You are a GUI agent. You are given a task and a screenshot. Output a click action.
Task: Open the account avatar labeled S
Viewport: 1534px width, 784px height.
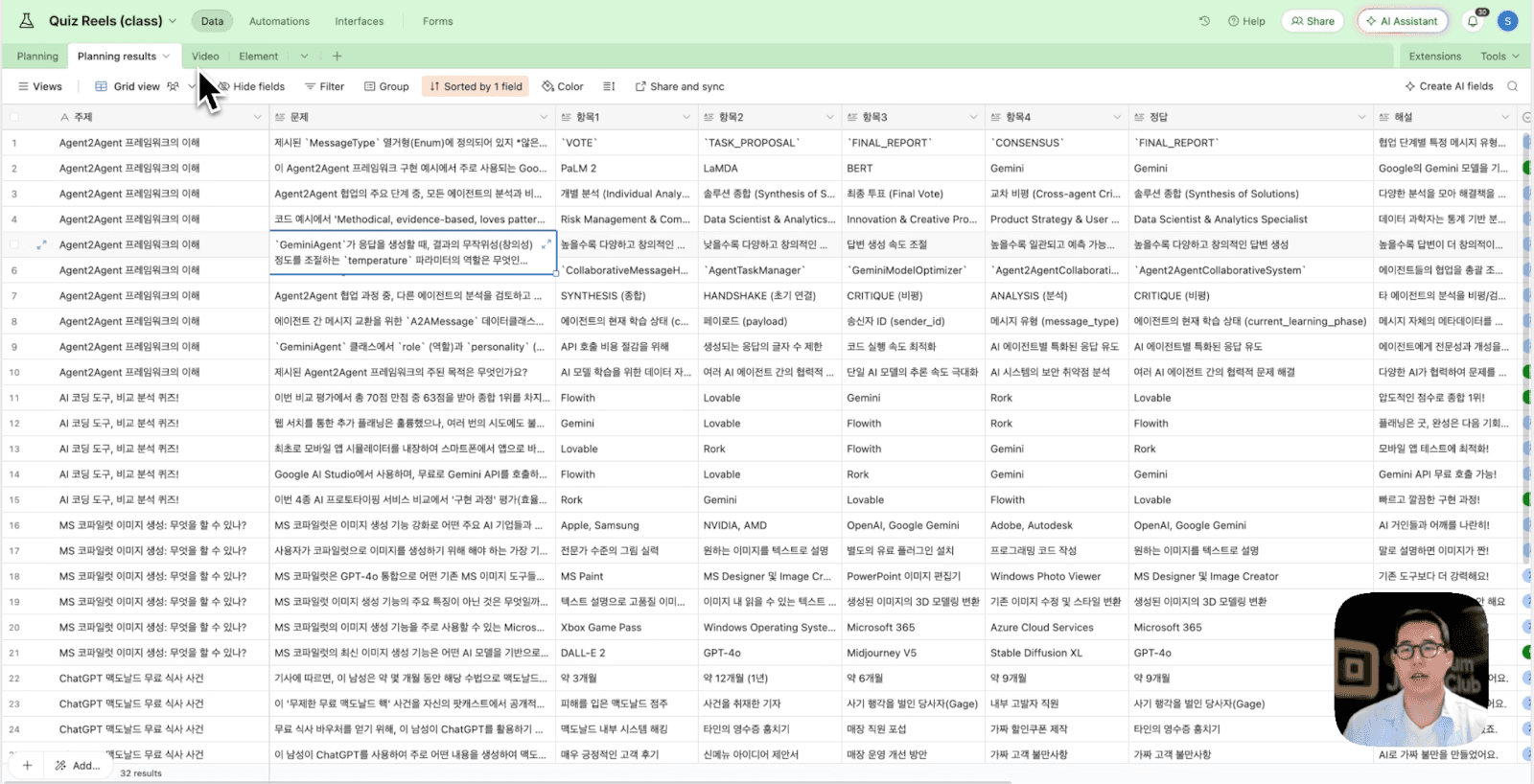point(1507,20)
